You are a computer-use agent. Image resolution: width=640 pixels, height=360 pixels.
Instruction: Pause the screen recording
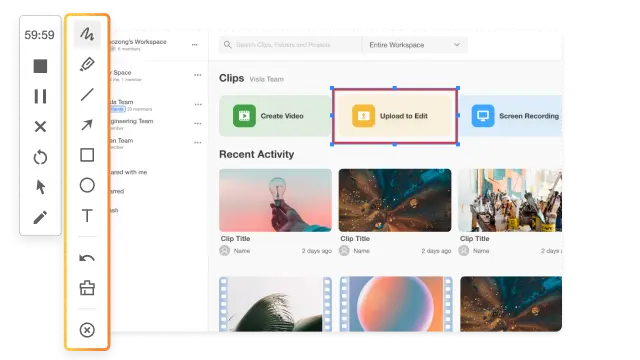(x=40, y=96)
